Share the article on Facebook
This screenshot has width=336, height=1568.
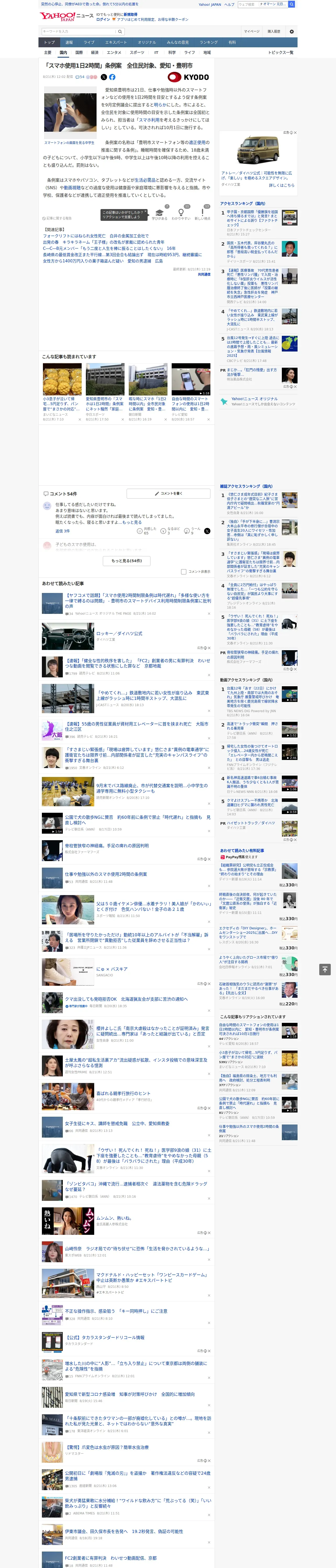pos(112,77)
